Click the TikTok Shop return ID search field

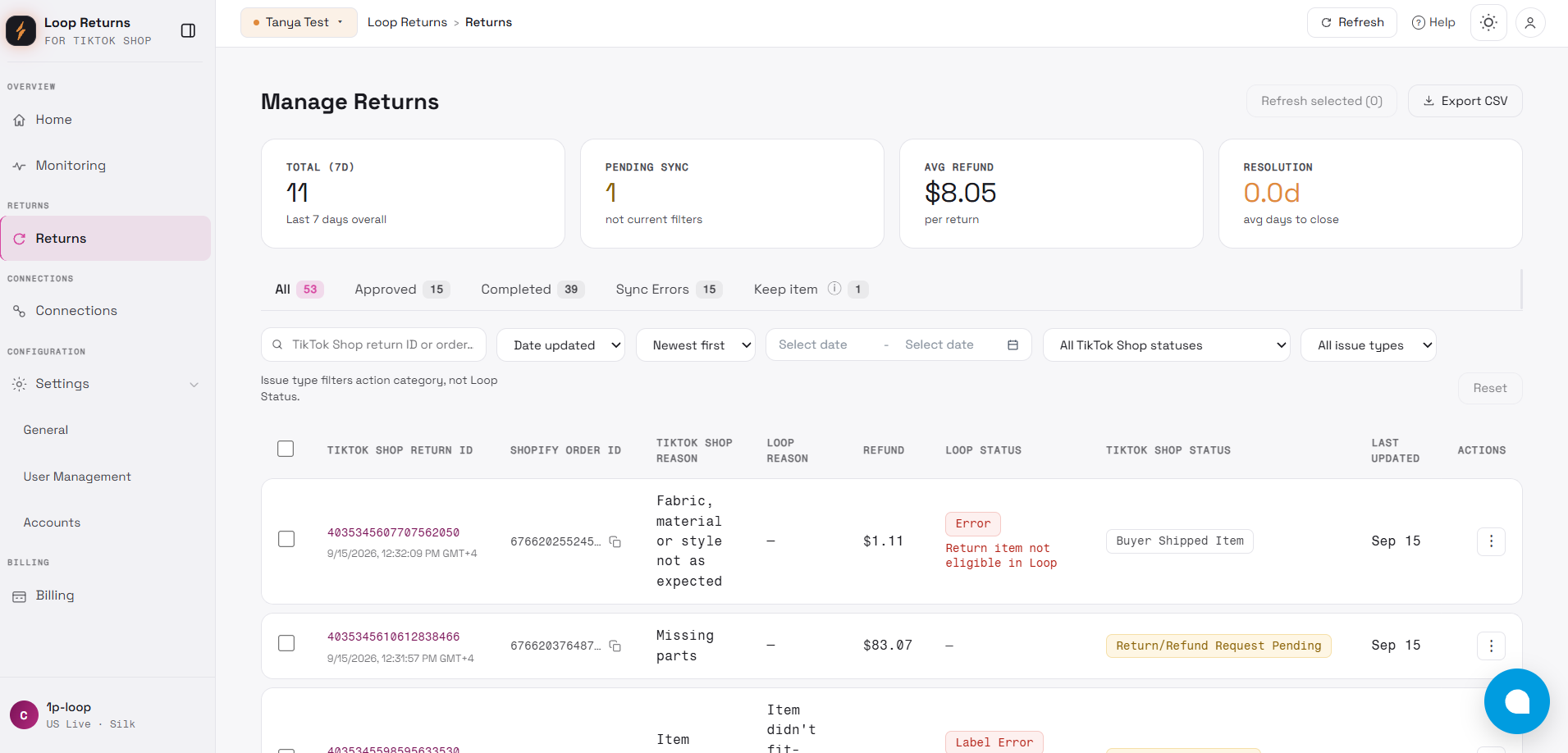tap(373, 345)
